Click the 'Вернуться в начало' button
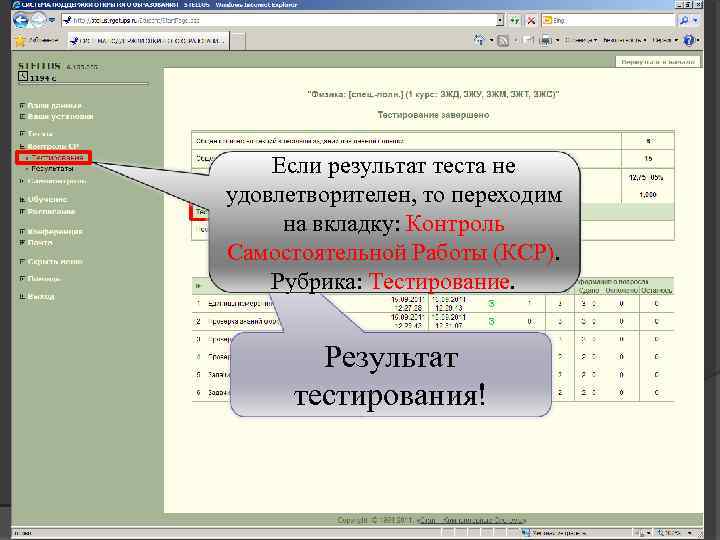The image size is (720, 540). pos(658,62)
